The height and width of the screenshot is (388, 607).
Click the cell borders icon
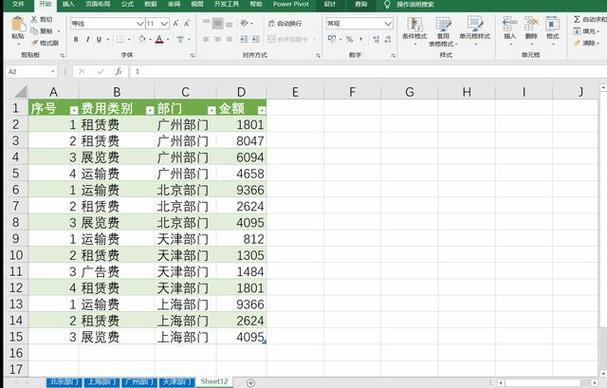[120, 39]
